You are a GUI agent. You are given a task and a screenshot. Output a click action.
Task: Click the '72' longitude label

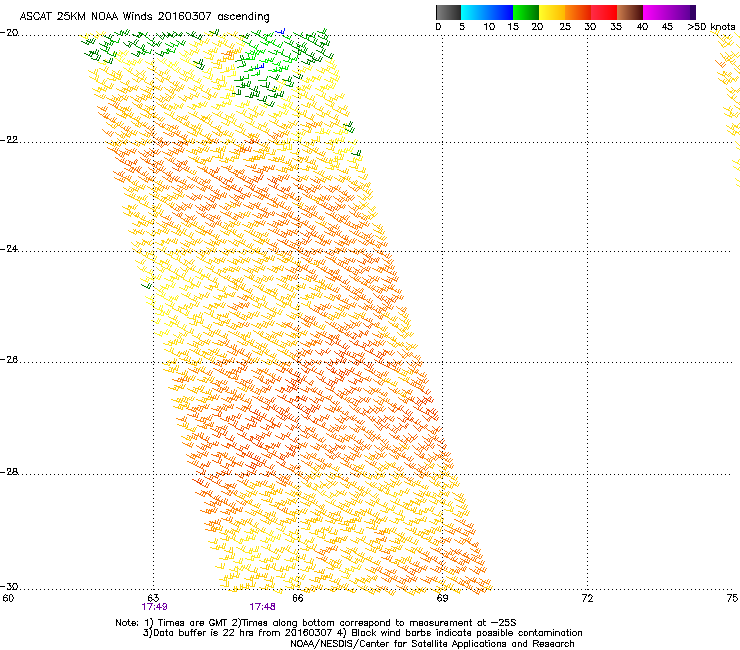(x=587, y=598)
